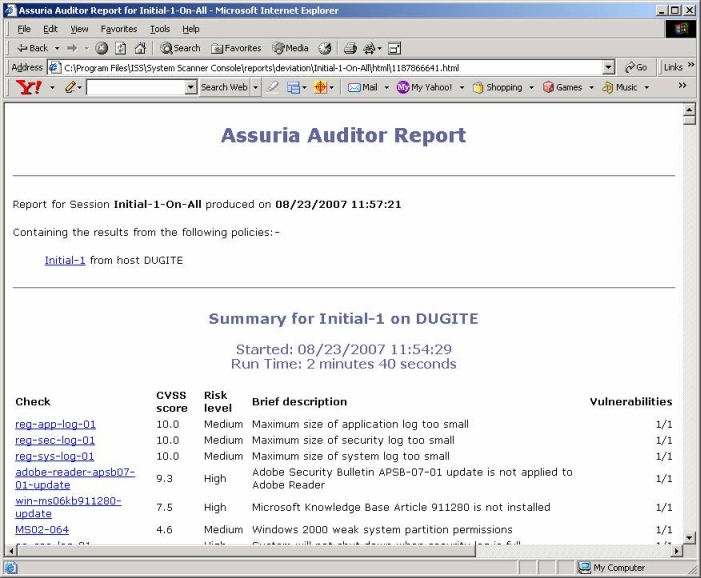Go to the Home page icon
The height and width of the screenshot is (578, 701).
tap(140, 48)
